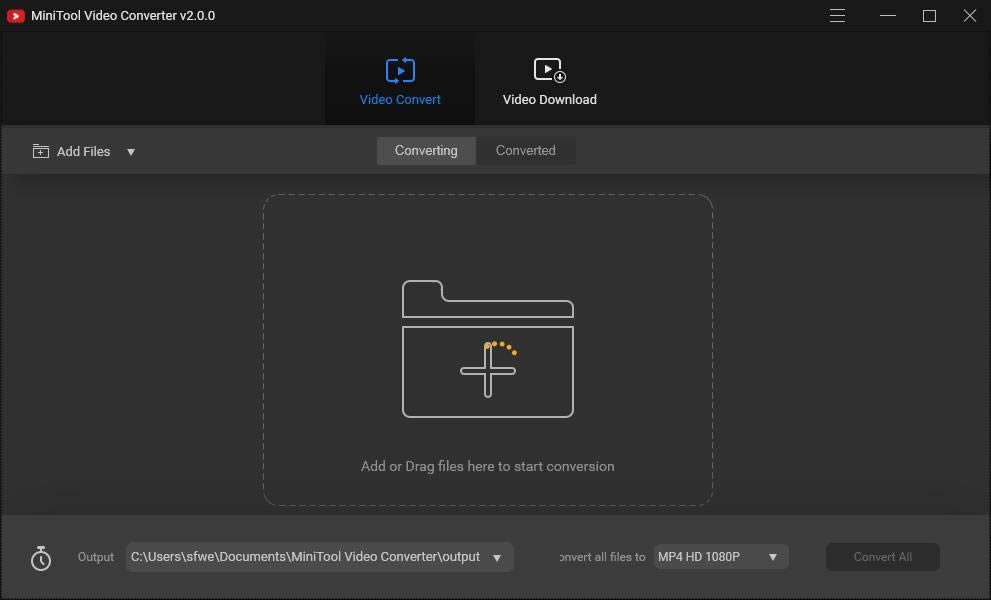
Task: Click the large folder plus icon
Action: 487,348
